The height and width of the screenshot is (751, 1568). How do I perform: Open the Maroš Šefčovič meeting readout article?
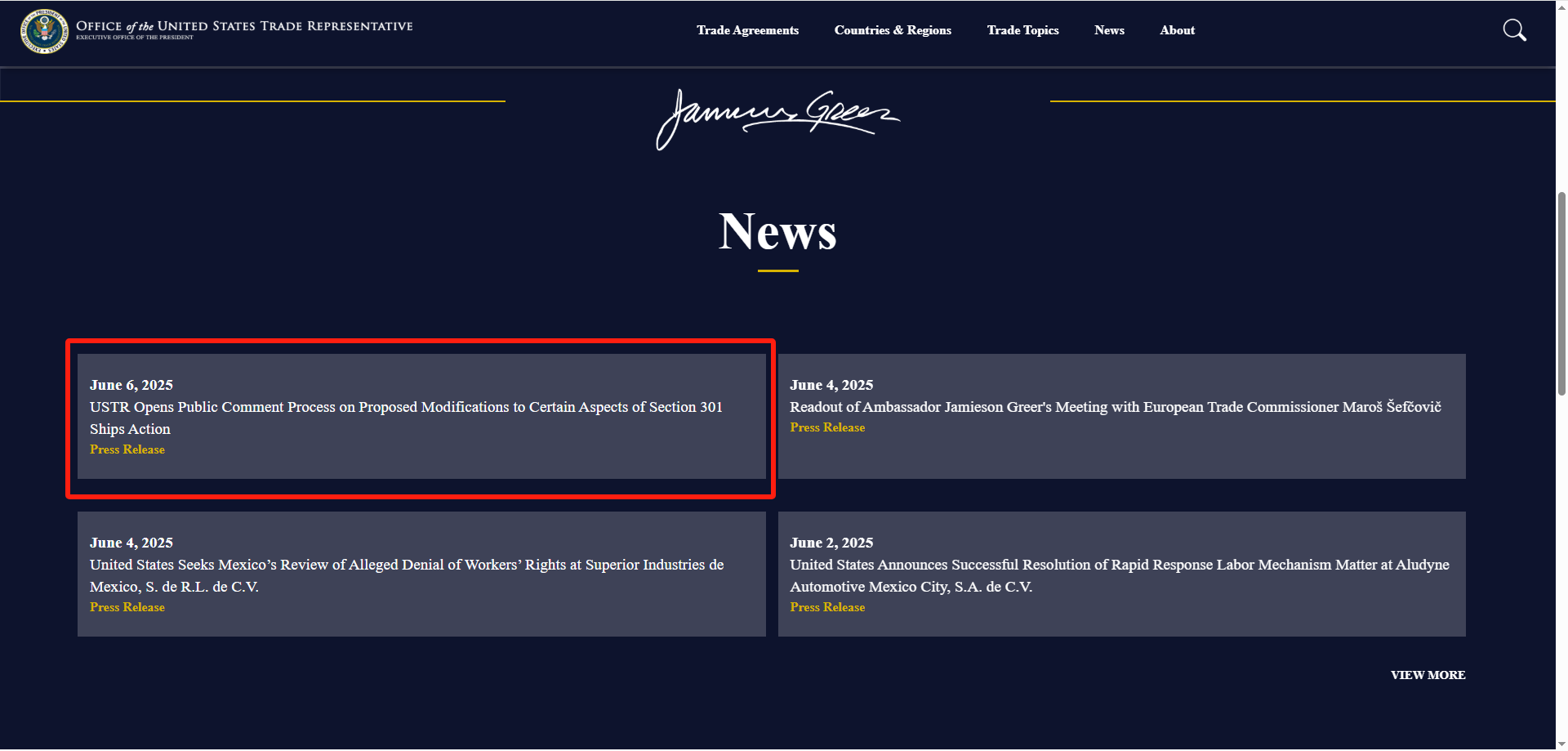[x=1115, y=407]
